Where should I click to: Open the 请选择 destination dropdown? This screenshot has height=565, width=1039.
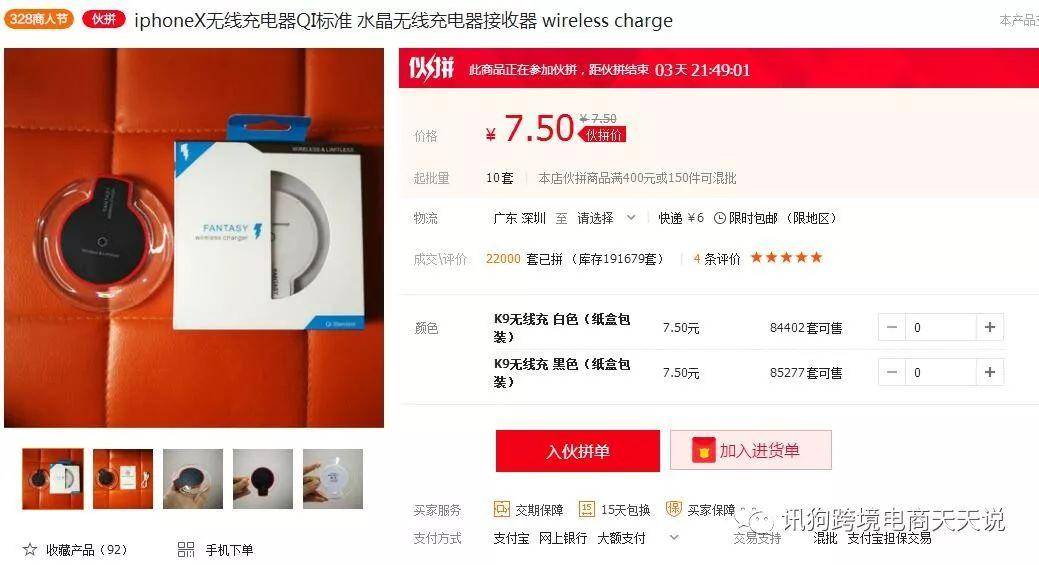pos(606,218)
